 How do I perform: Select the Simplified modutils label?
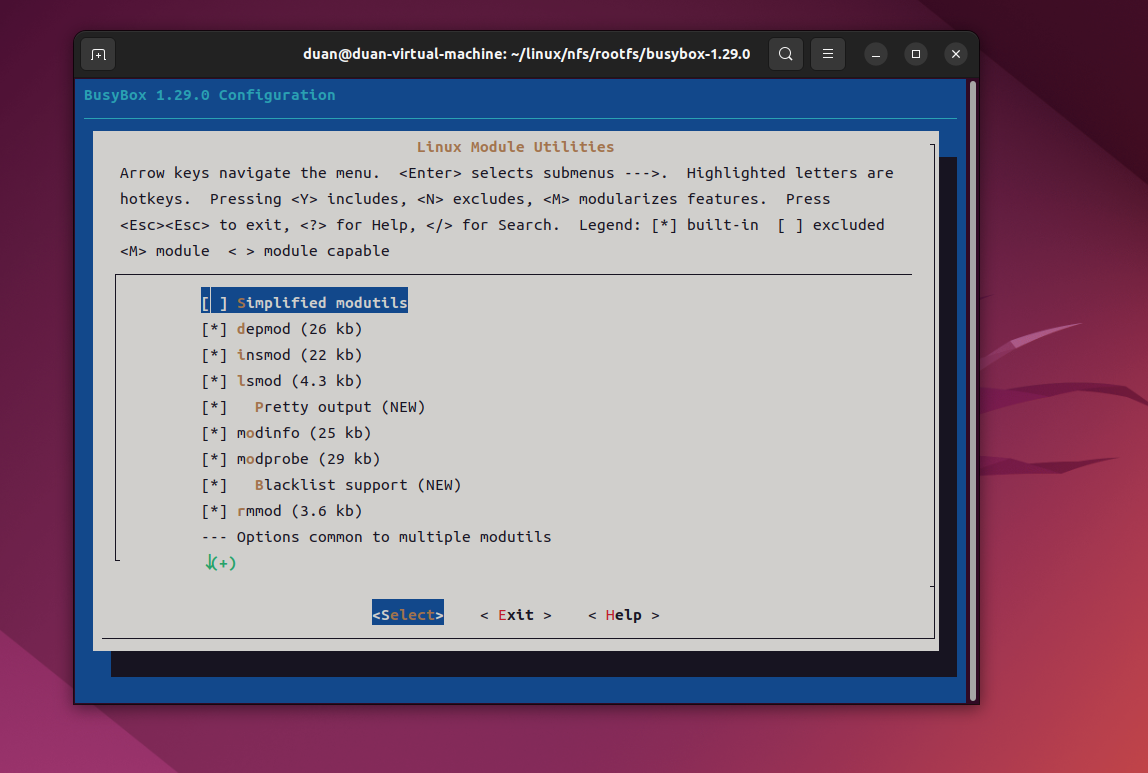(x=322, y=303)
